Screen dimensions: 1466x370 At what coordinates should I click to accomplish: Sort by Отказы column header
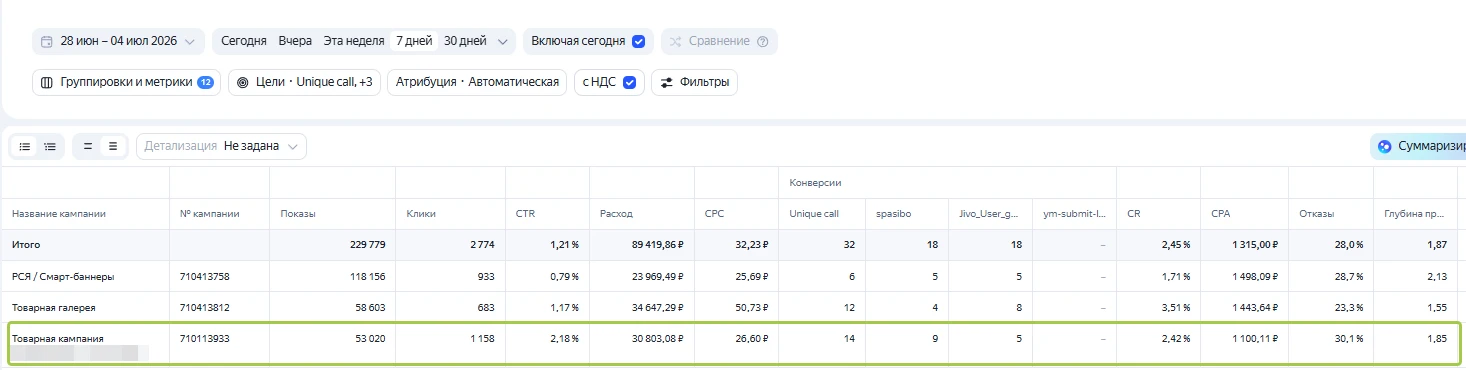(1316, 213)
